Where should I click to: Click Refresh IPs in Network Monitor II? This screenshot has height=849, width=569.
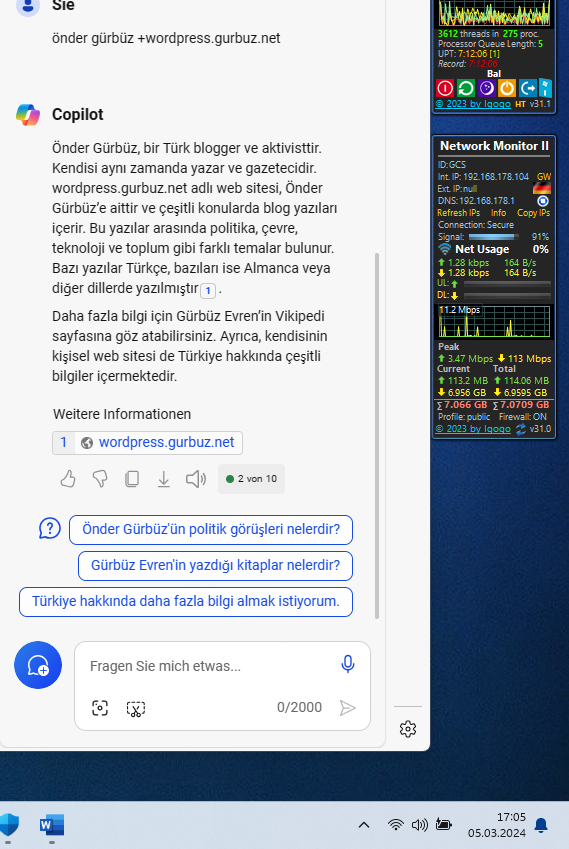coord(459,213)
